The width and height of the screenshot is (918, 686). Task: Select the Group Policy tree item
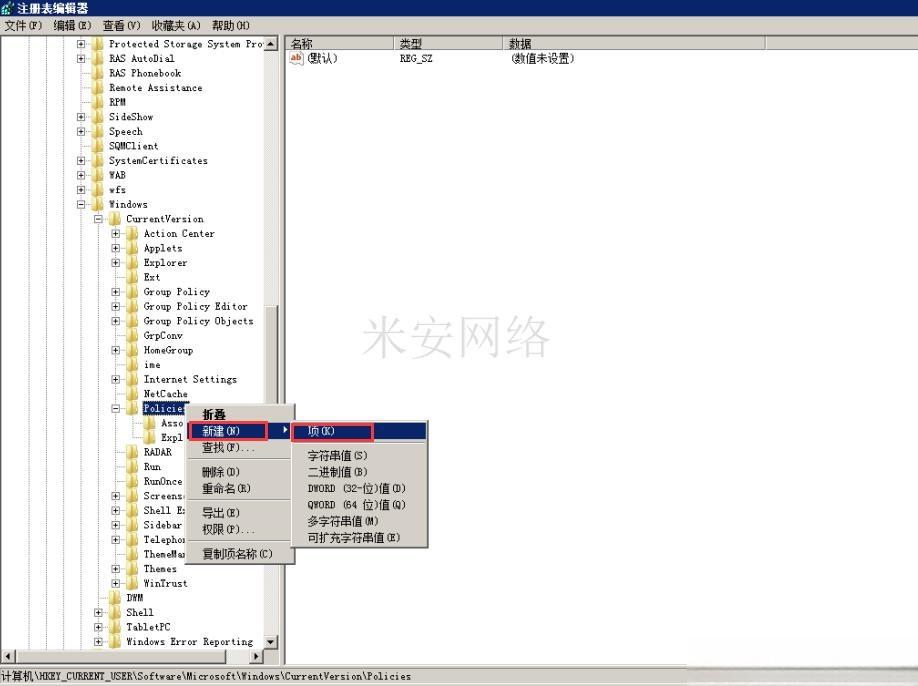pos(176,291)
